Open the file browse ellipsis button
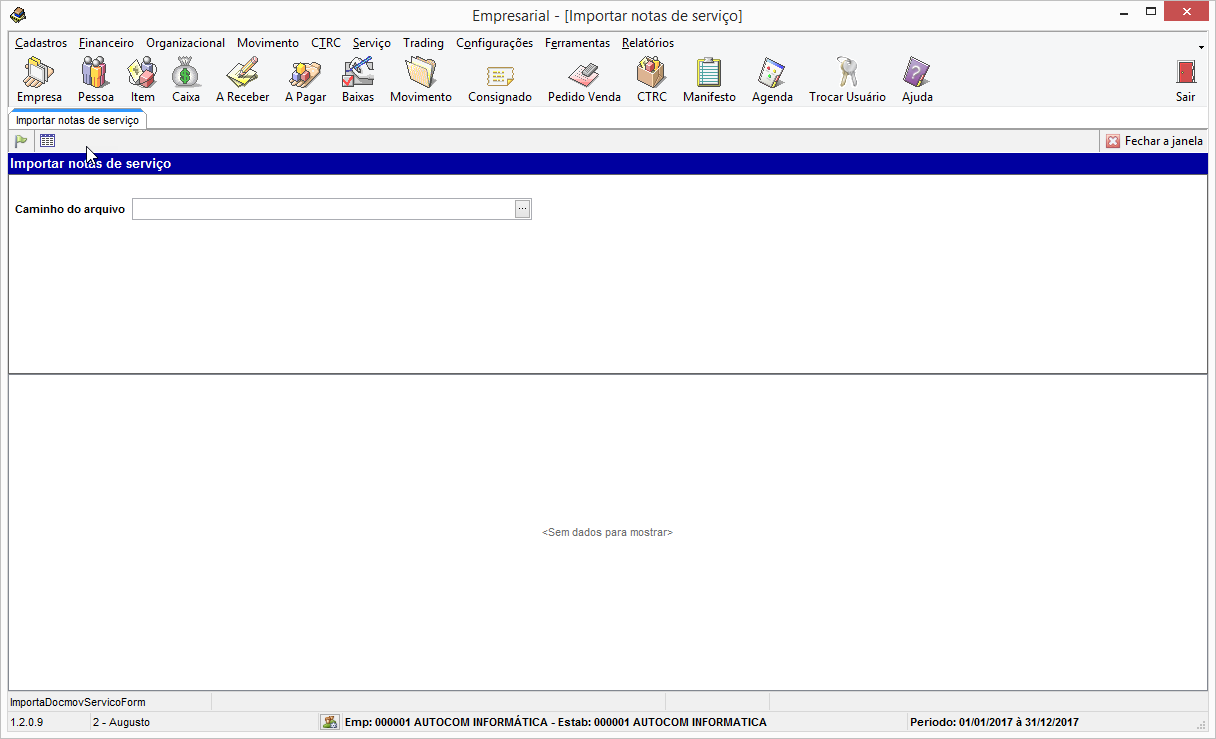Image resolution: width=1216 pixels, height=739 pixels. pyautogui.click(x=523, y=209)
